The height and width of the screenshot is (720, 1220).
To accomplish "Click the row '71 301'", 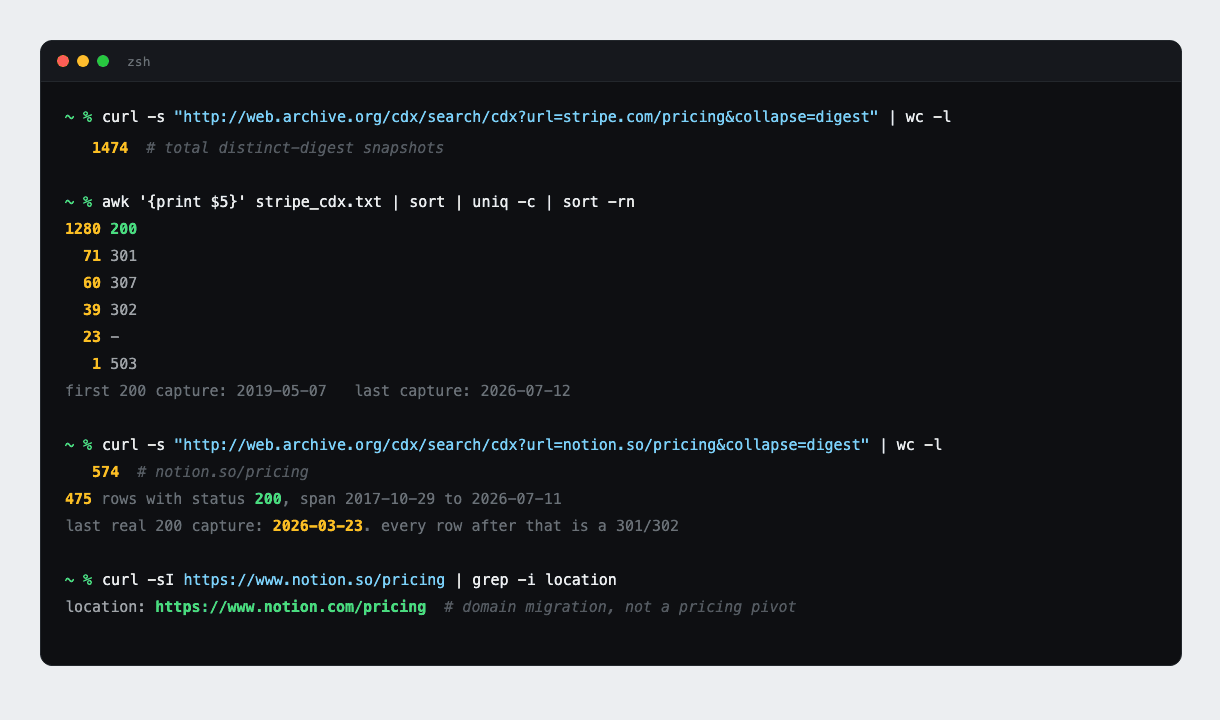I will (x=110, y=256).
